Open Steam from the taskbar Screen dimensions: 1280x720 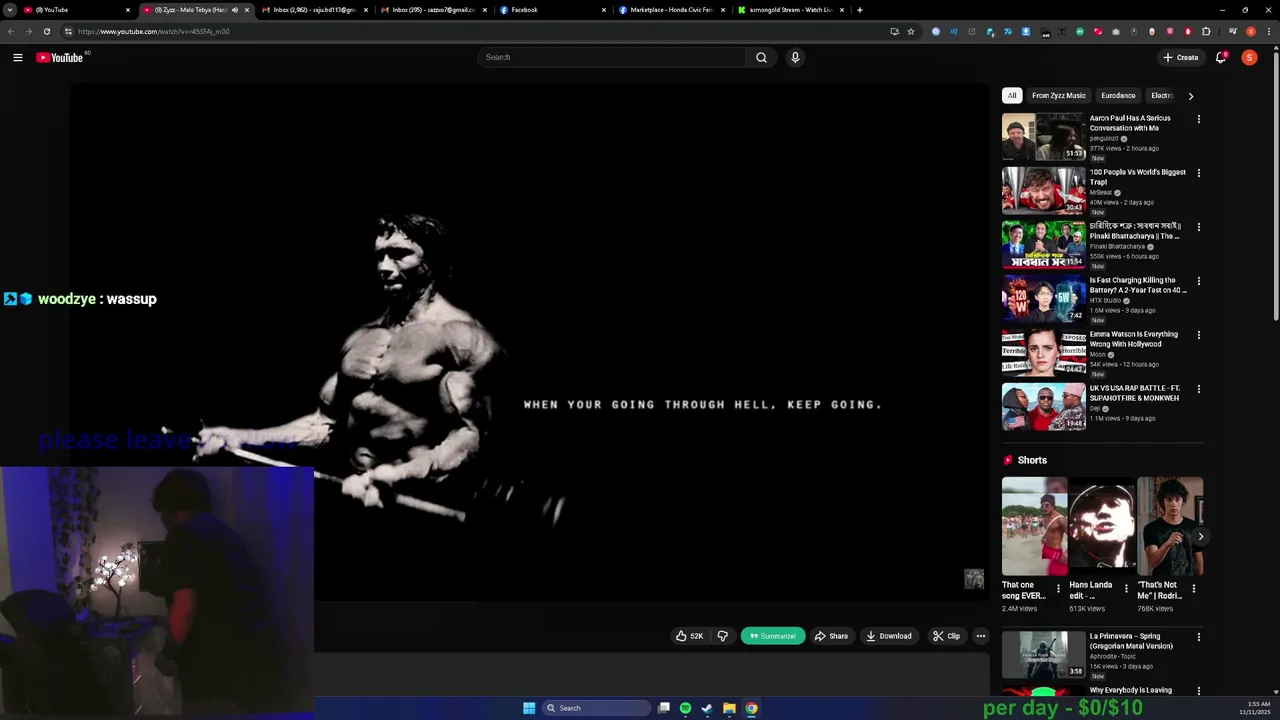(x=707, y=708)
